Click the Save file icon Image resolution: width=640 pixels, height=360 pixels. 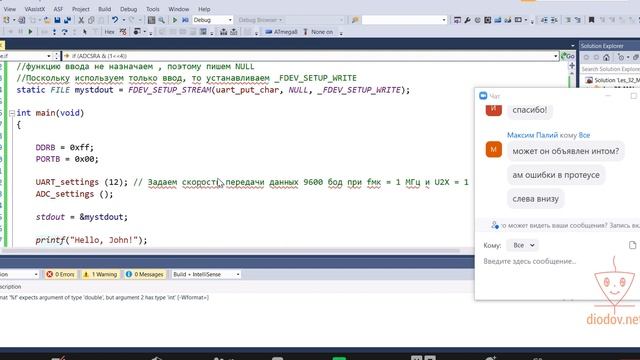click(x=57, y=20)
